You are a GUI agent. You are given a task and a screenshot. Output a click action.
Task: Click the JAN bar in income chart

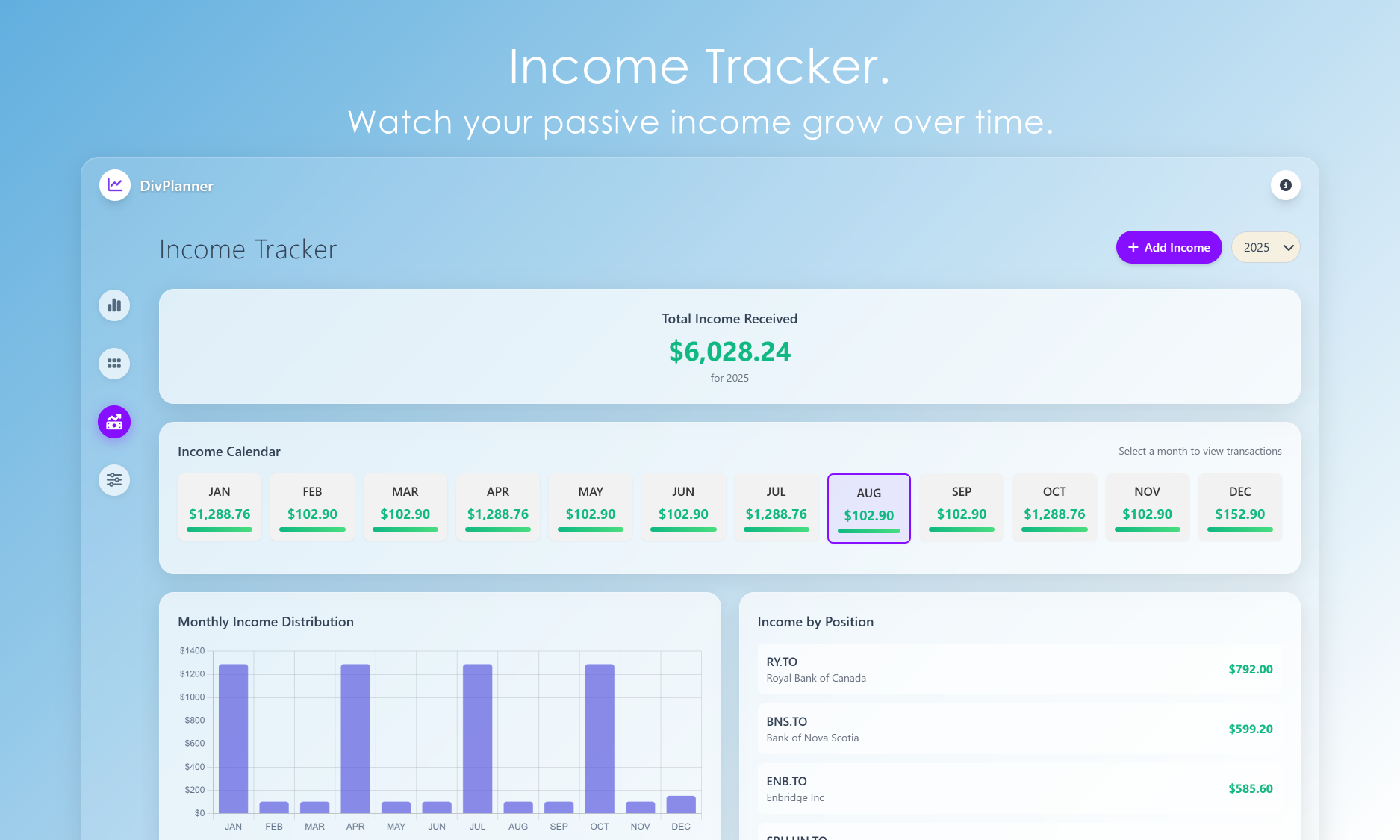click(234, 738)
